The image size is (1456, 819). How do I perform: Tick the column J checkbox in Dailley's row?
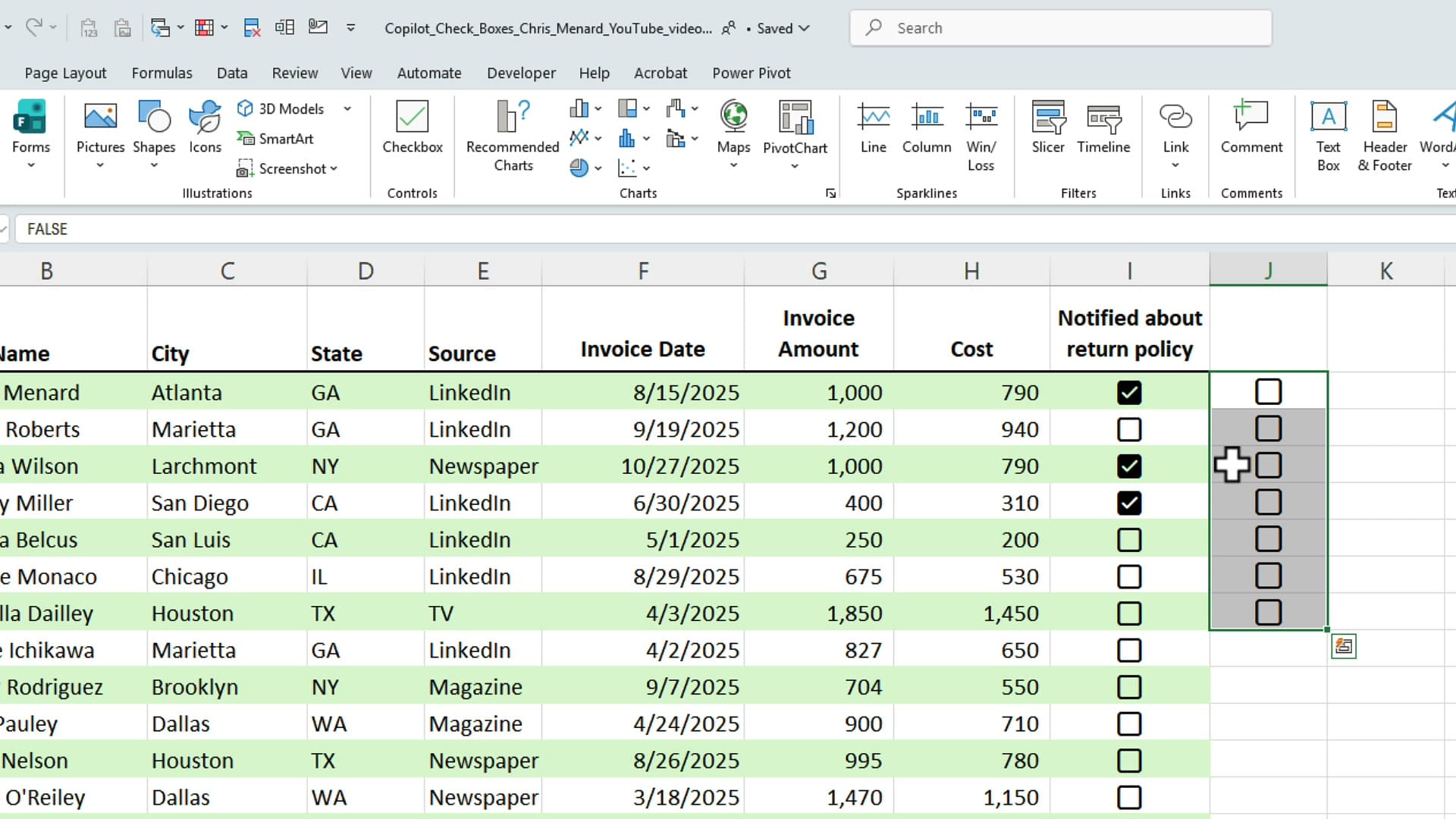coord(1268,613)
